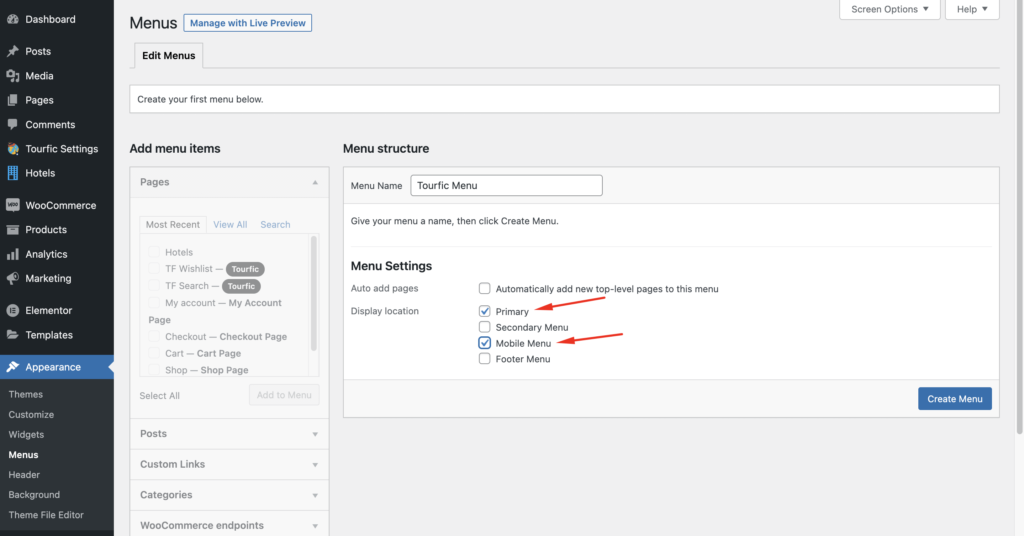Screen dimensions: 1024x536
Task: Switch to the View All tab
Action: click(230, 225)
